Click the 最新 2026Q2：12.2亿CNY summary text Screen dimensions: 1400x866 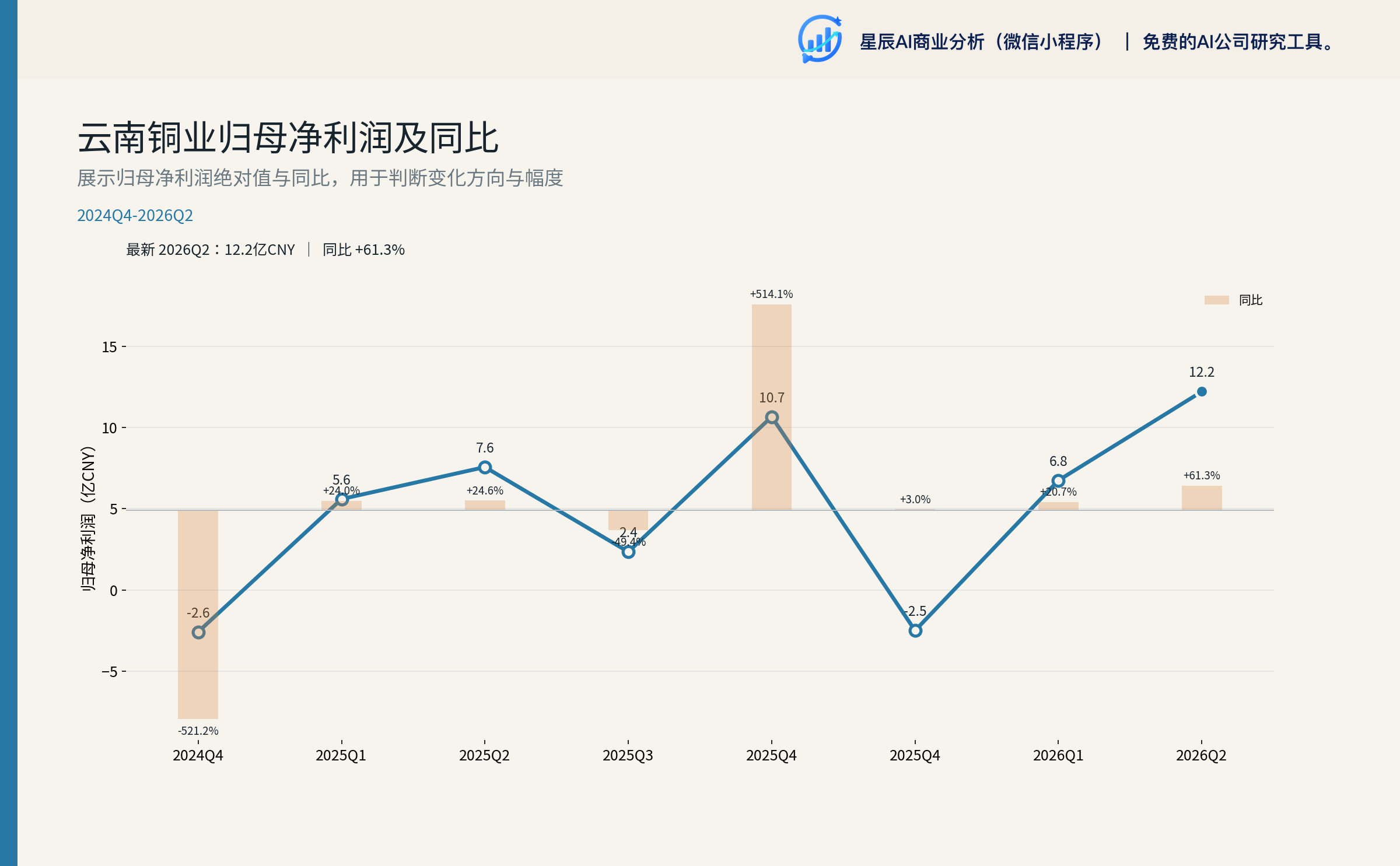tap(211, 250)
